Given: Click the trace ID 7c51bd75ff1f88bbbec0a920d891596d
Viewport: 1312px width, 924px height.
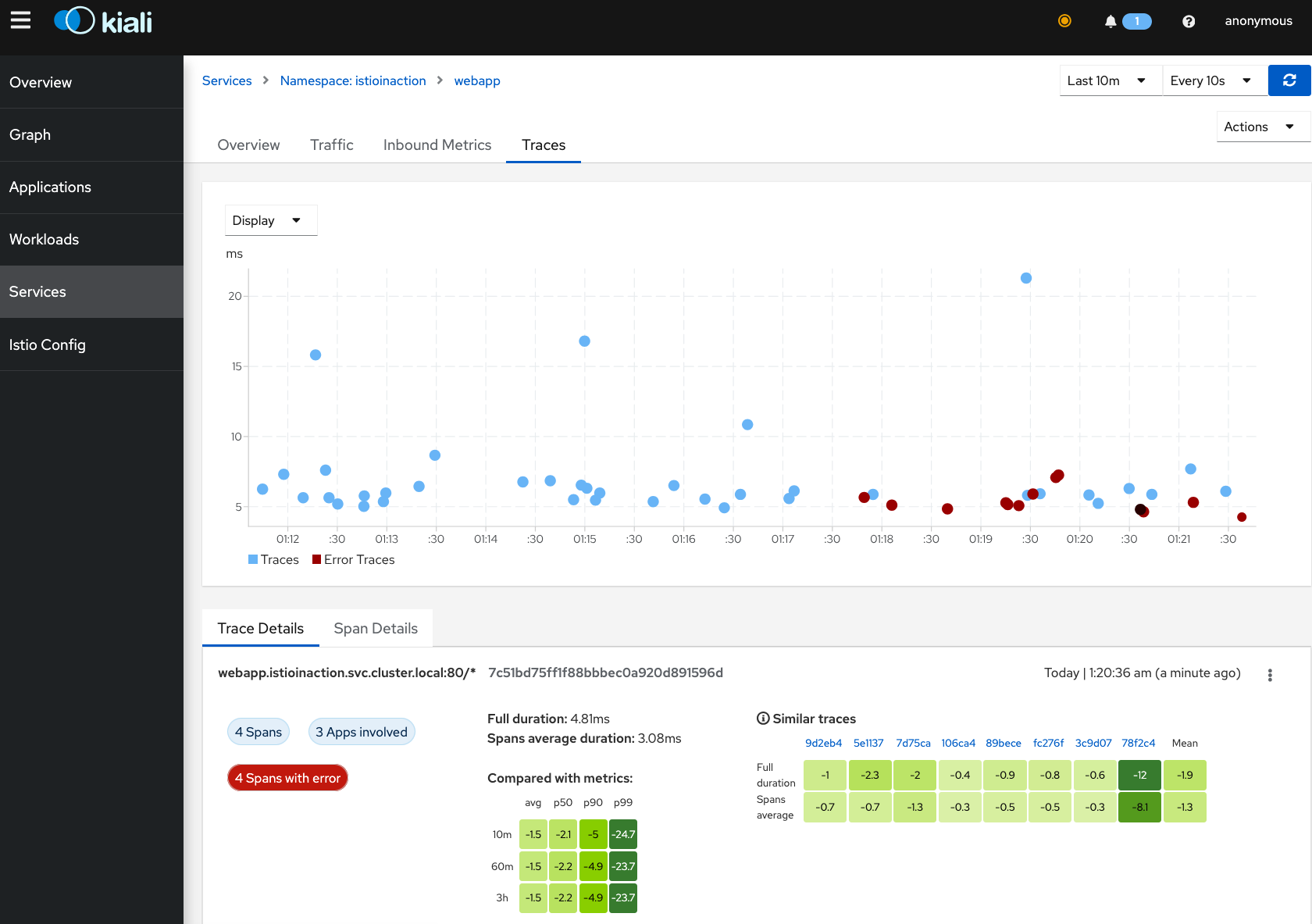Looking at the screenshot, I should tap(605, 672).
